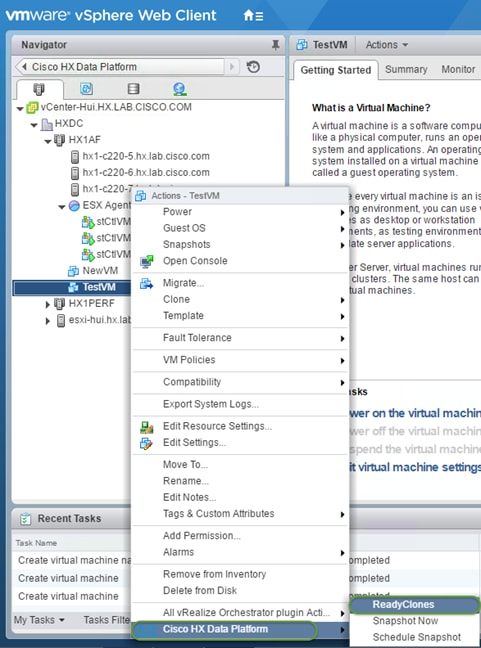Expand the HX1PERF cluster node
Image resolution: width=481 pixels, height=648 pixels.
48,305
